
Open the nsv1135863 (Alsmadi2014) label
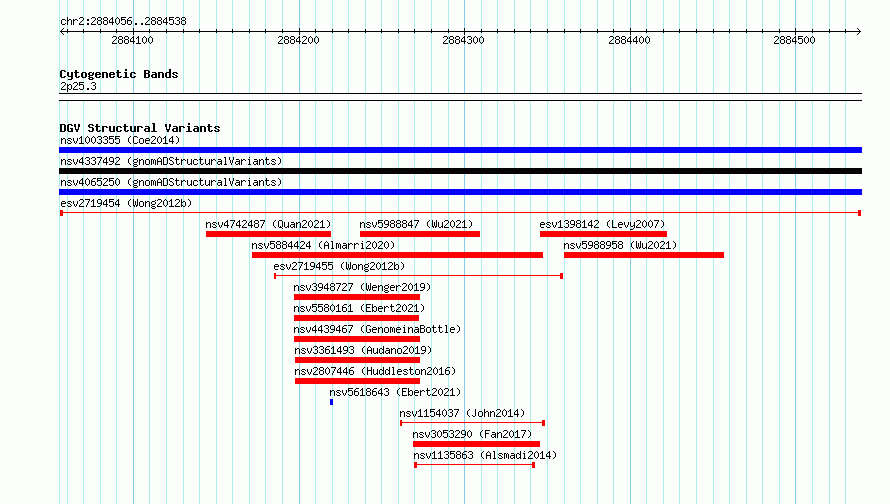point(485,455)
